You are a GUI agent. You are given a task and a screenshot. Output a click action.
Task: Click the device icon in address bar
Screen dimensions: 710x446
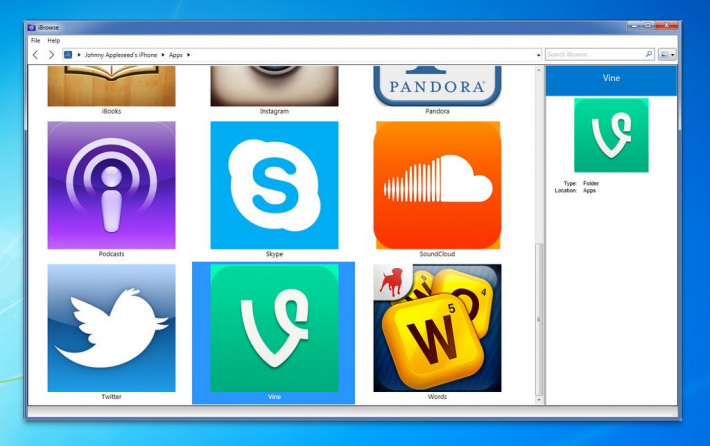[x=68, y=55]
